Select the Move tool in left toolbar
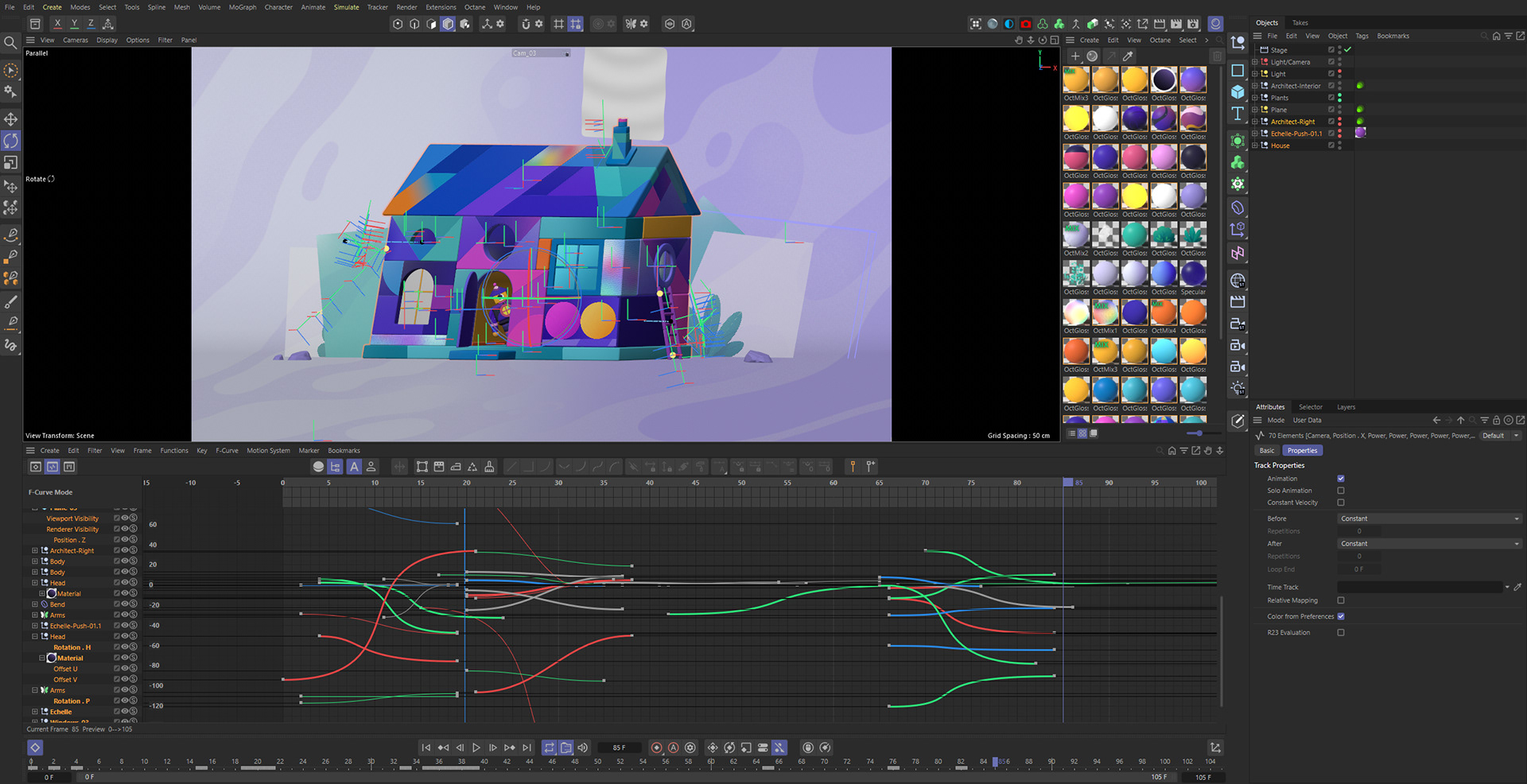1527x784 pixels. (10, 119)
